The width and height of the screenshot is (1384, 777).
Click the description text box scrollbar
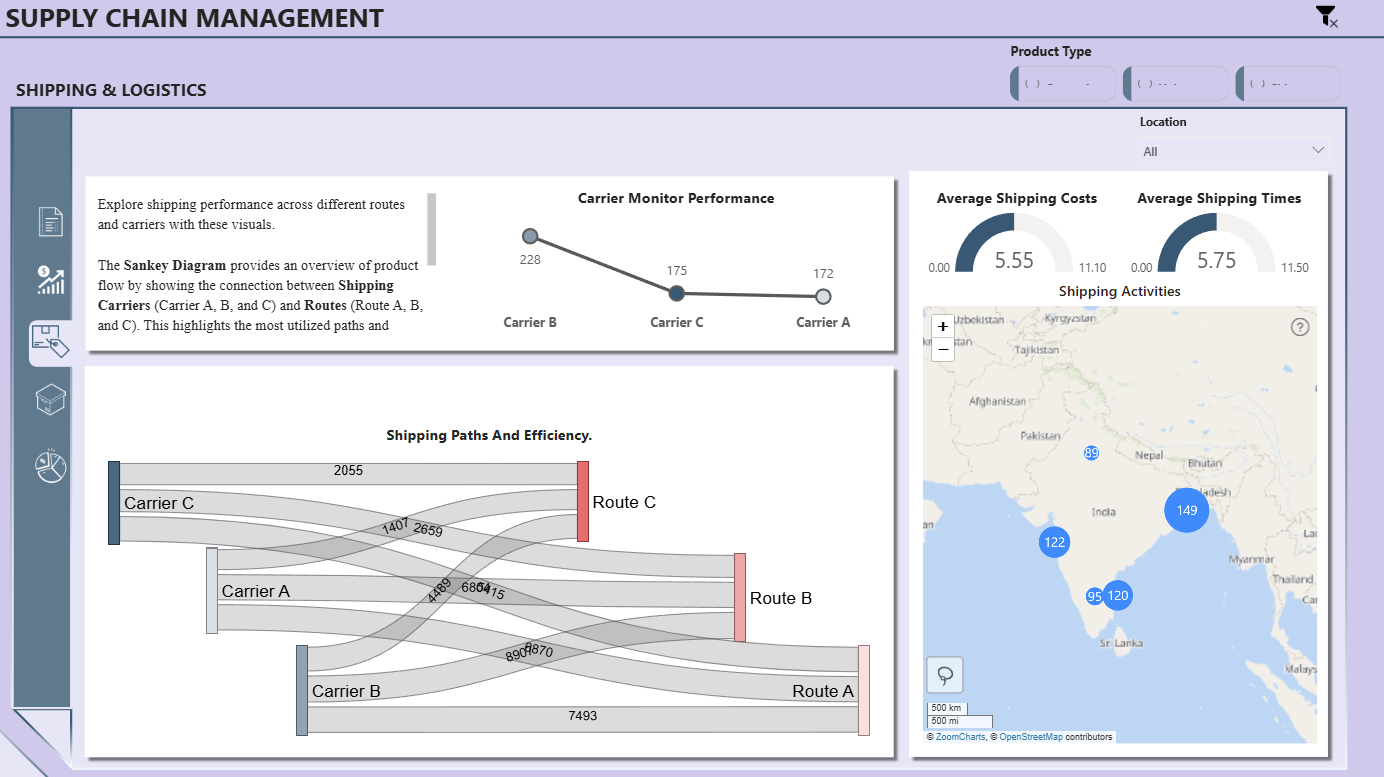tap(432, 229)
